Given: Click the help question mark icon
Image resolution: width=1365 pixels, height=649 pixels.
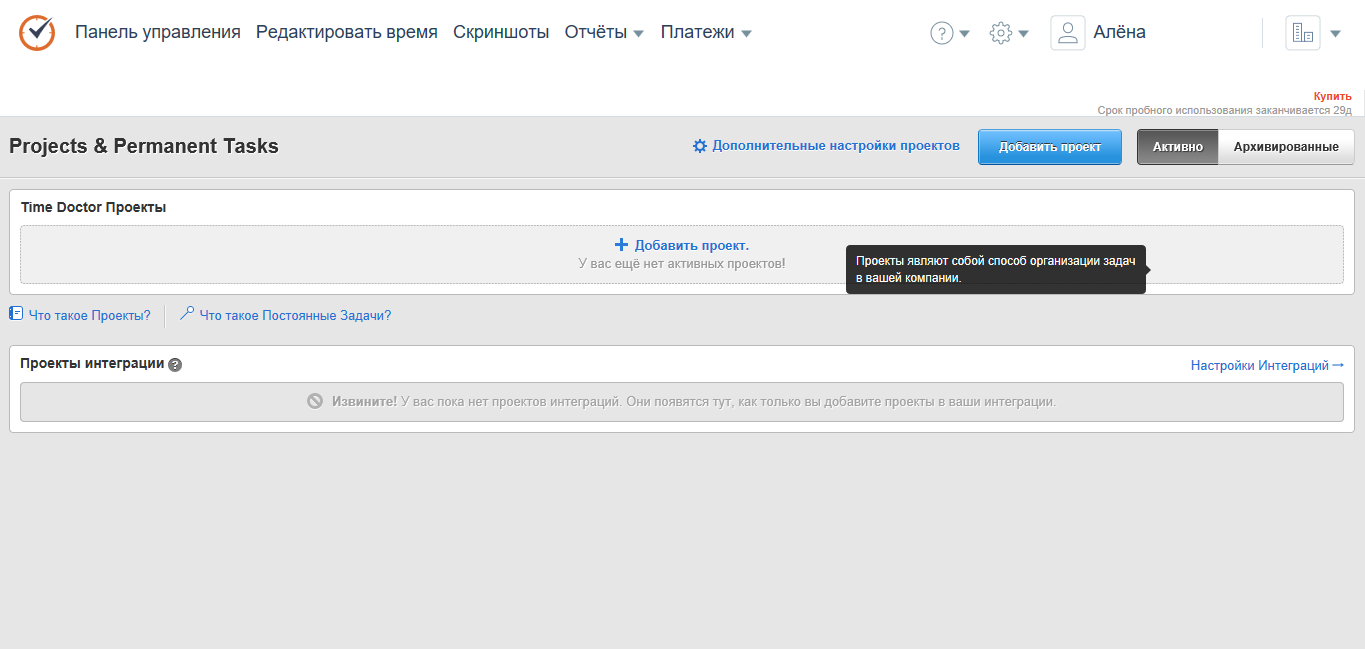Looking at the screenshot, I should click(x=943, y=32).
